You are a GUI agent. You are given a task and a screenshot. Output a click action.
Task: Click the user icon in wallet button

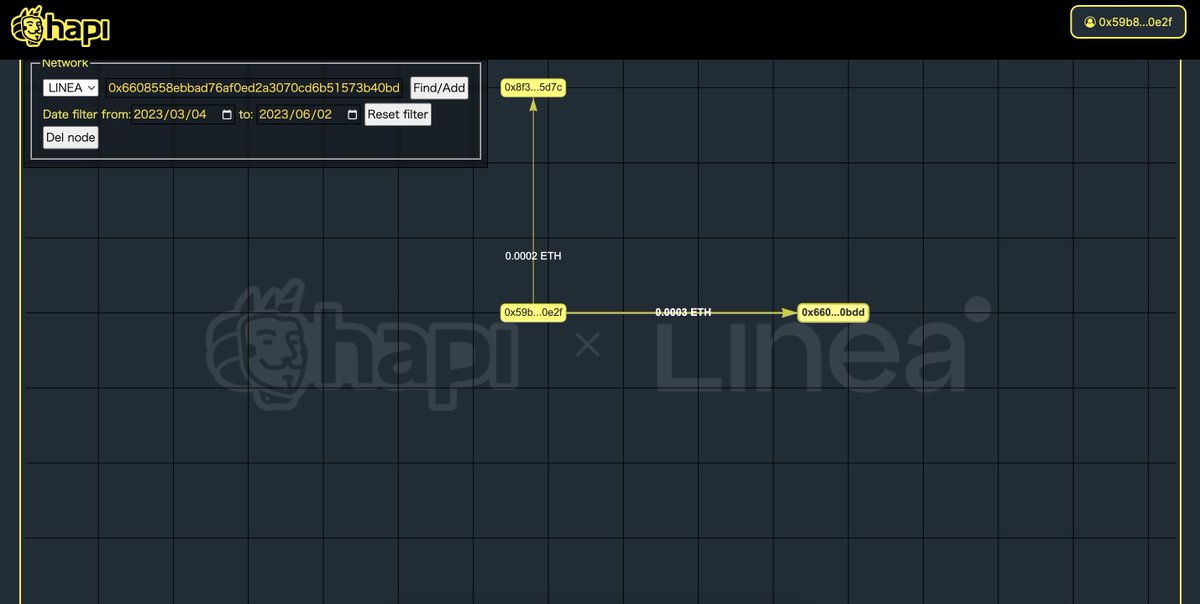pos(1089,22)
